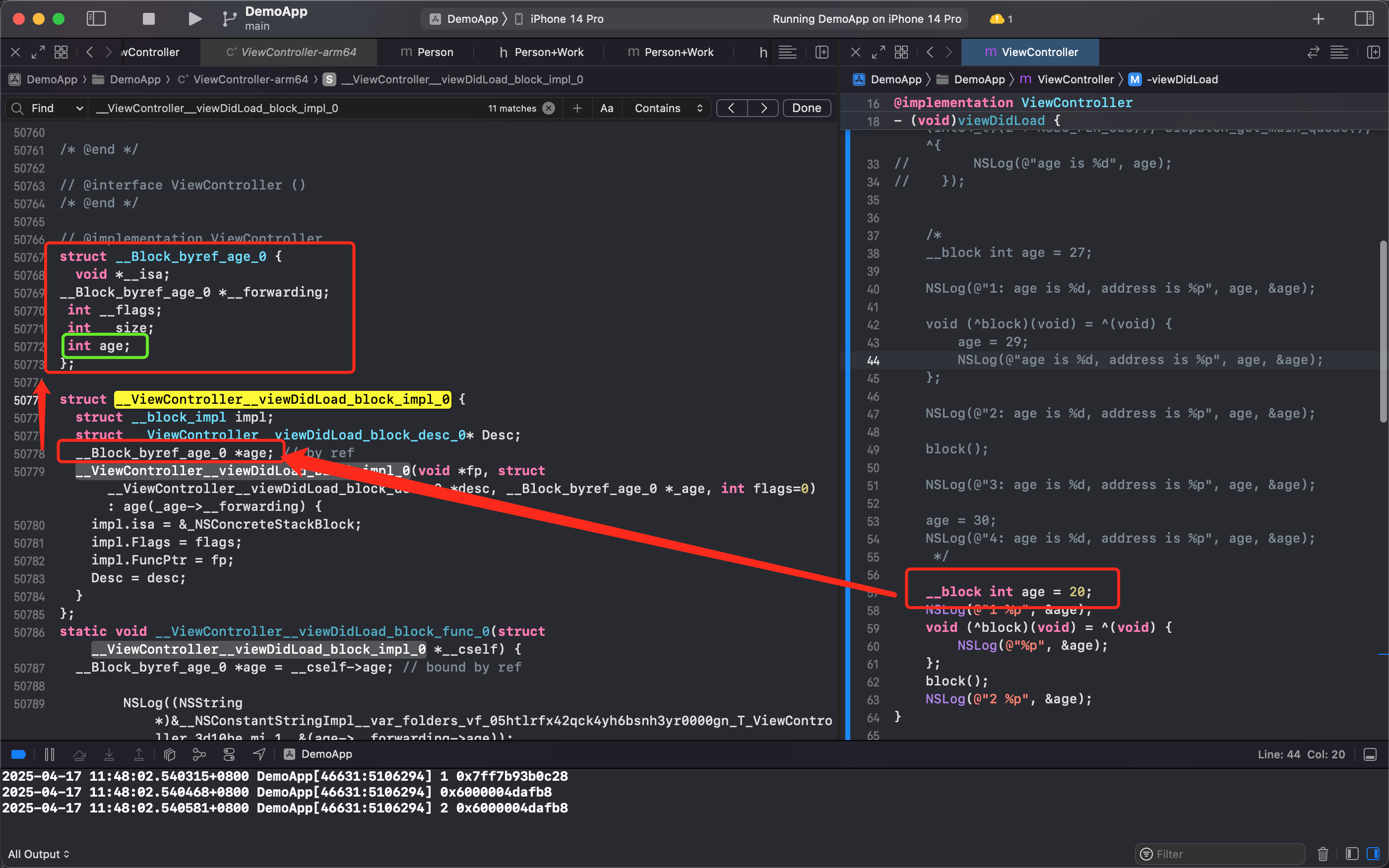Open the All Output selector
The image size is (1389, 868).
point(39,854)
